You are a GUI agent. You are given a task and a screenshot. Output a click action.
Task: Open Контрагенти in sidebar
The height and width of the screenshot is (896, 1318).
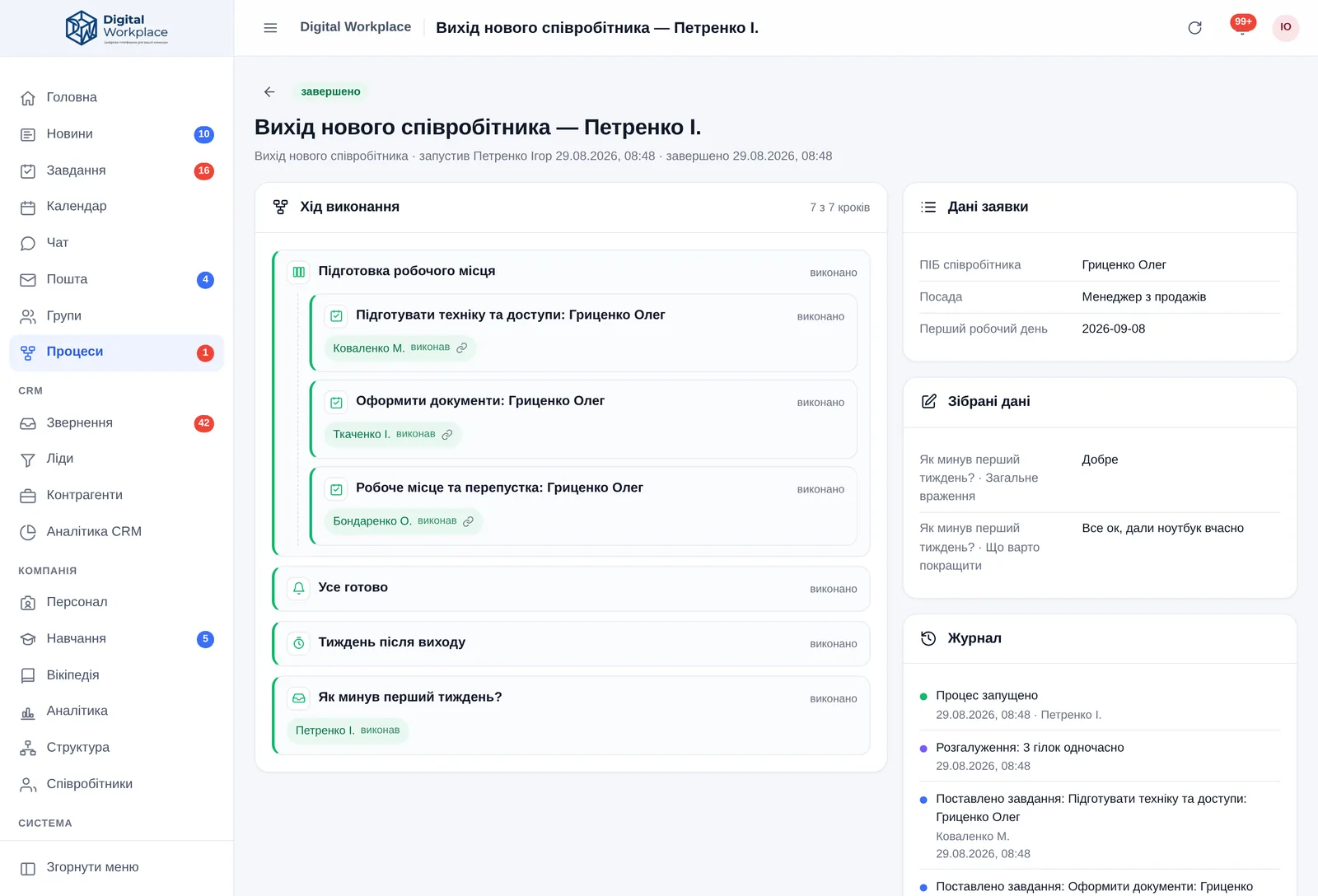click(116, 495)
